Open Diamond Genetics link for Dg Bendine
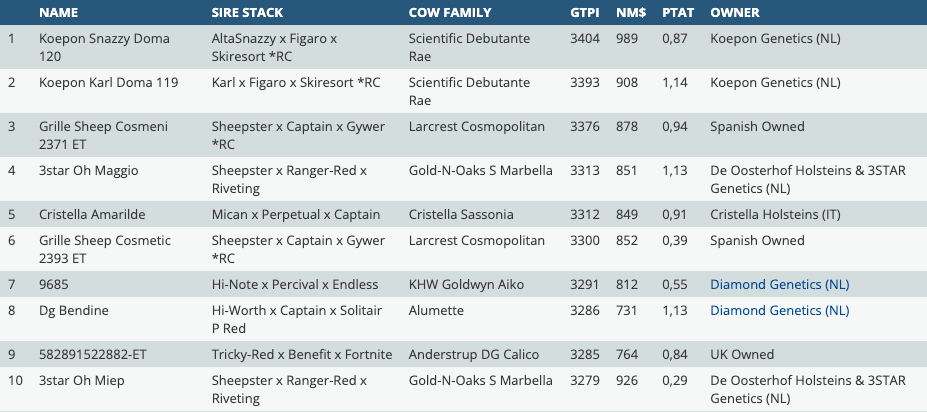 (x=779, y=310)
